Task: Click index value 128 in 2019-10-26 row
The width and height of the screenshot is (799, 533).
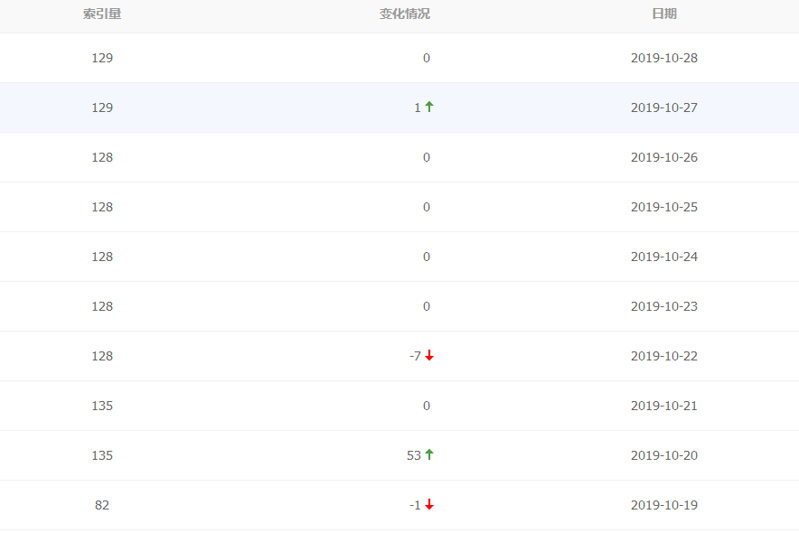Action: click(x=102, y=157)
